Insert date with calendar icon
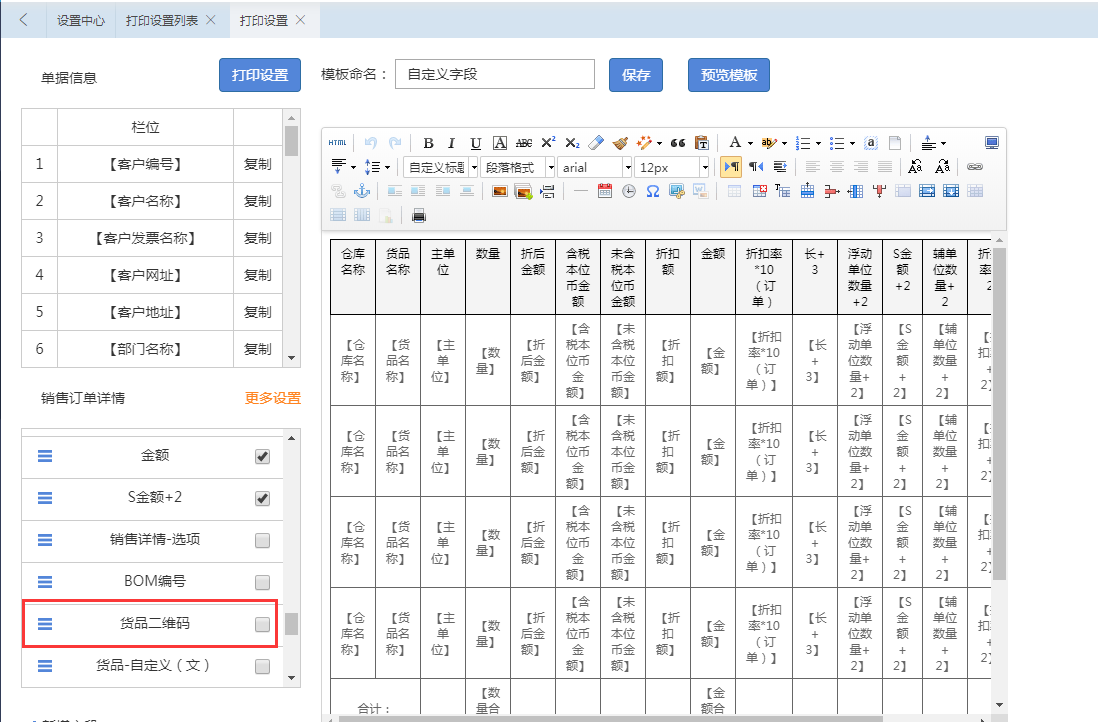Screen dimensions: 1098x722 pyautogui.click(x=605, y=191)
